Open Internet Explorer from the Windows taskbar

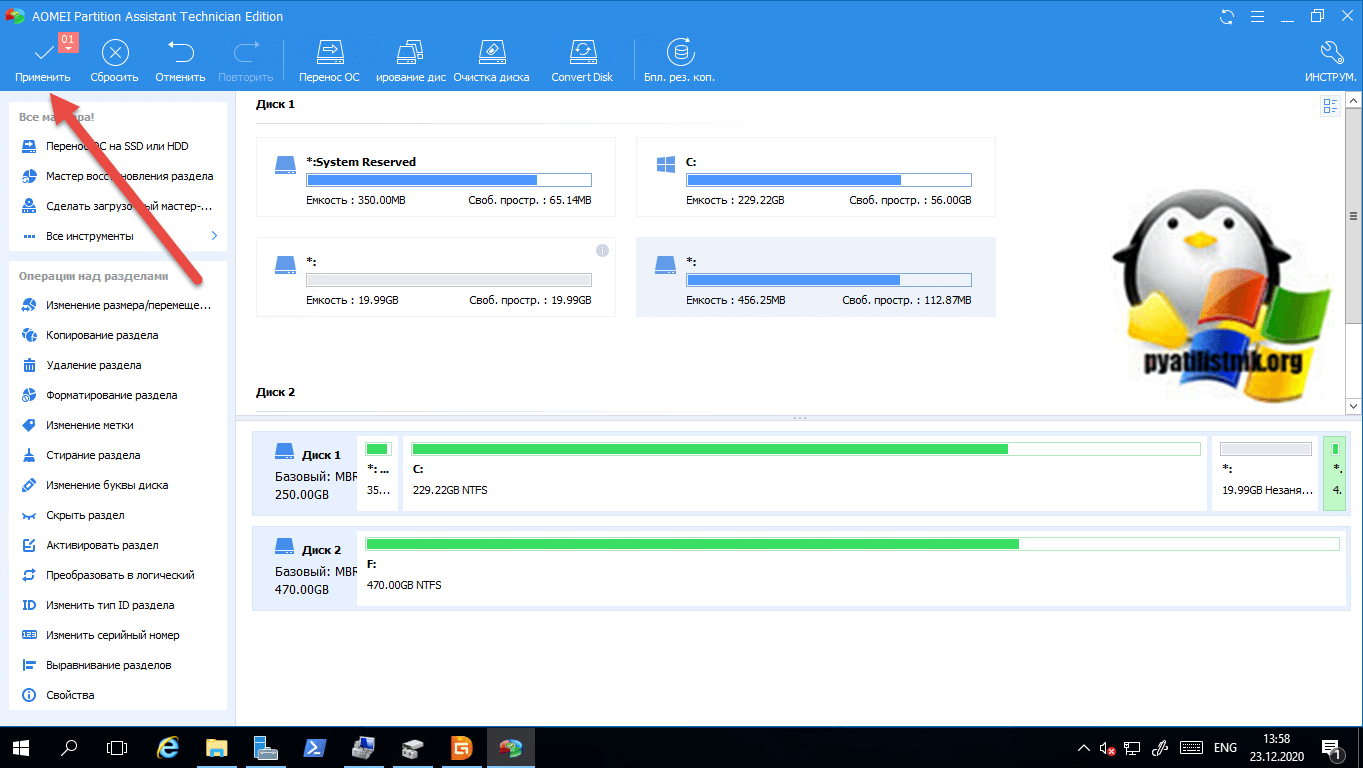click(x=169, y=747)
